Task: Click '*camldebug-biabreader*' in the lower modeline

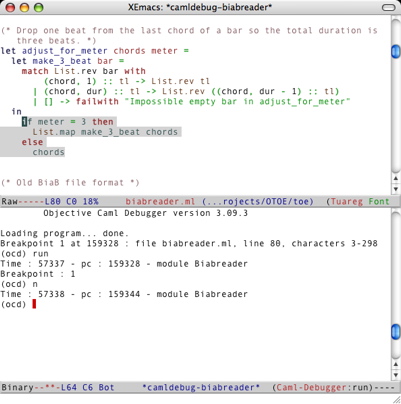Action: click(201, 387)
